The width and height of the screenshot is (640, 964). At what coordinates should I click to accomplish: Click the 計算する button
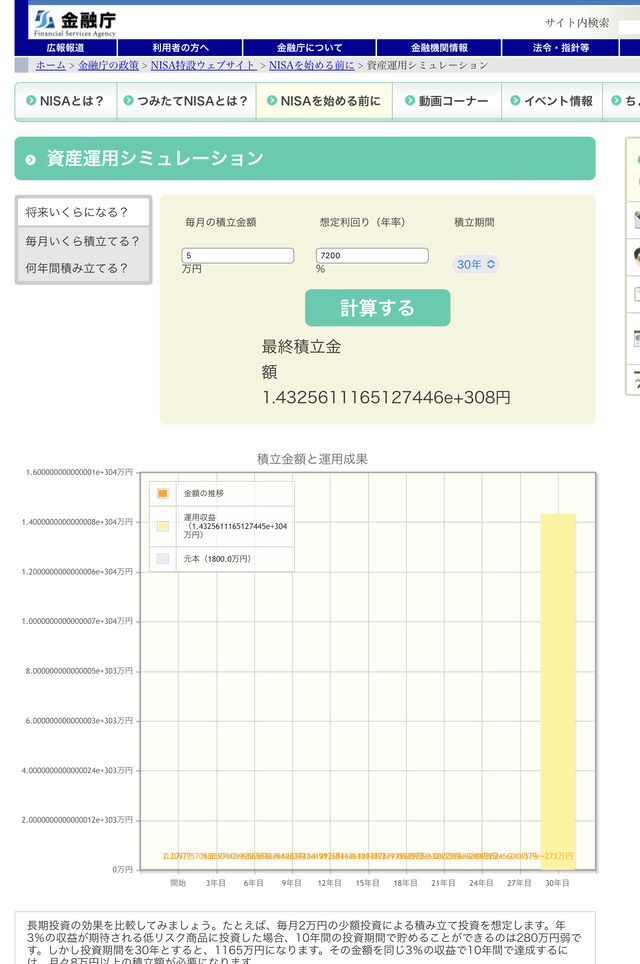(x=377, y=307)
